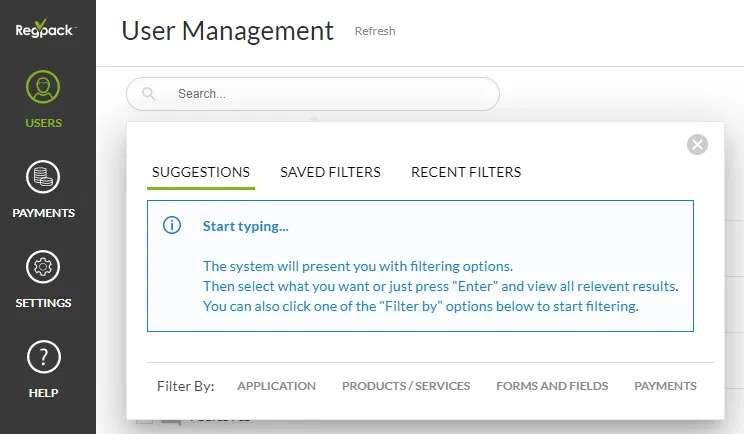The image size is (744, 434).
Task: Switch to the Saved Filters tab
Action: click(x=330, y=172)
